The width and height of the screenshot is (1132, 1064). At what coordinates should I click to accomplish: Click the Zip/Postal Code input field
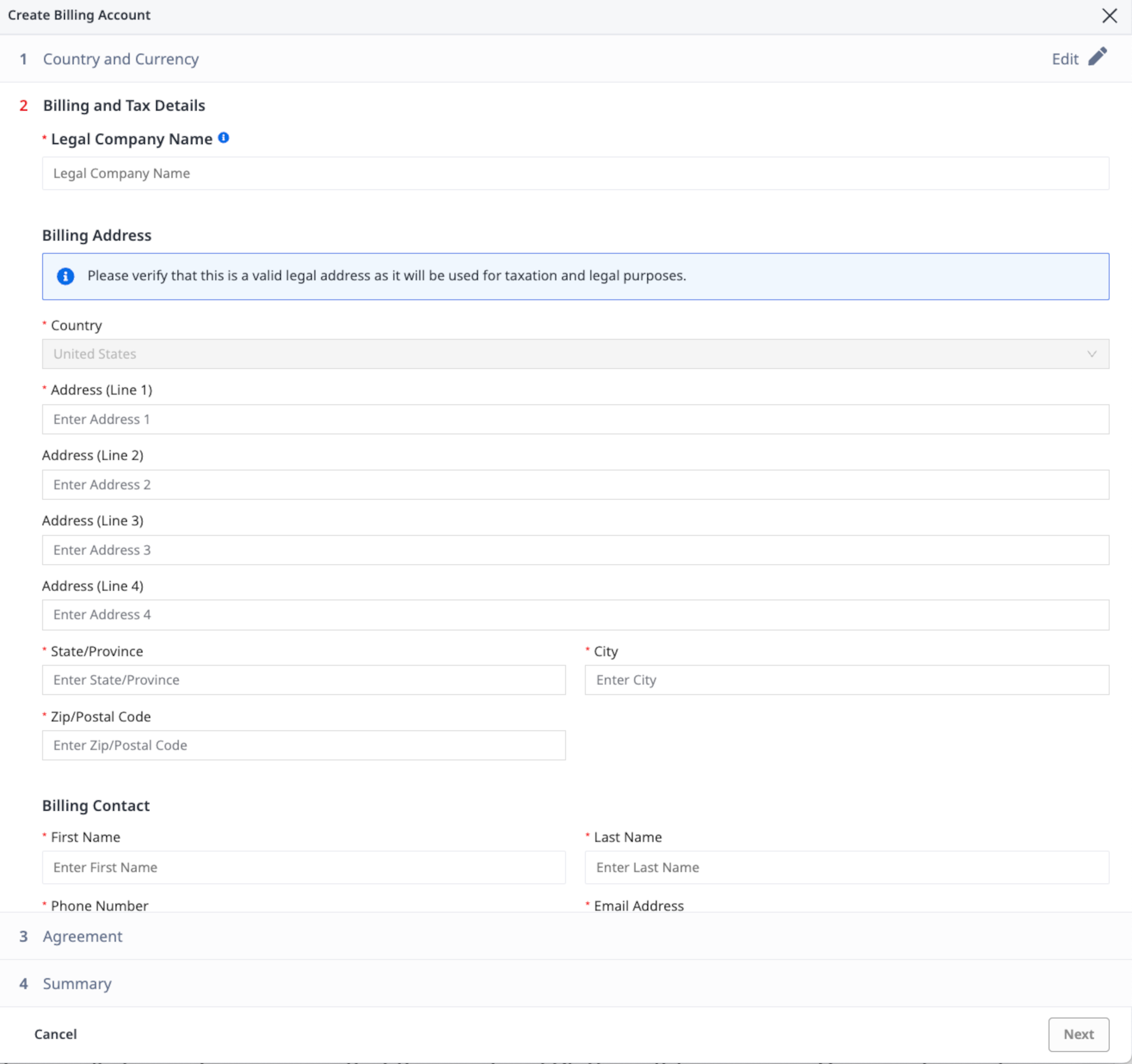coord(304,746)
